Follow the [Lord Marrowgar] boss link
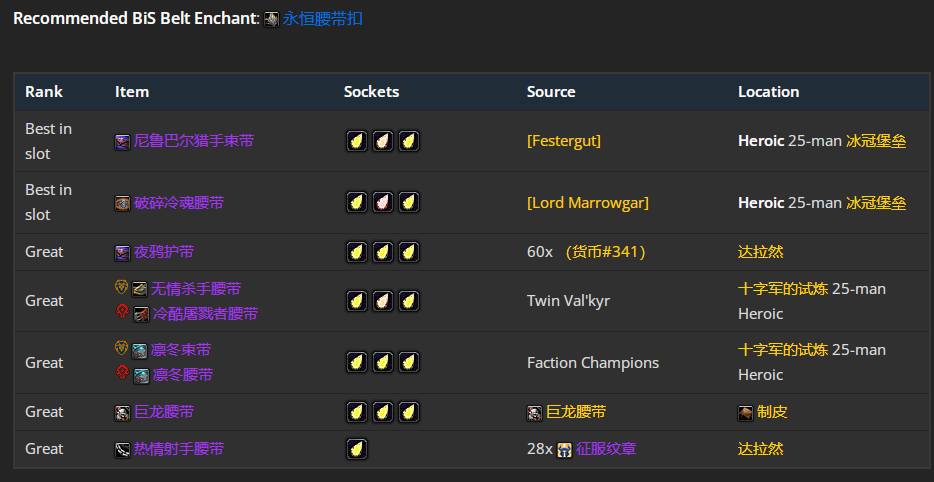 click(x=588, y=203)
